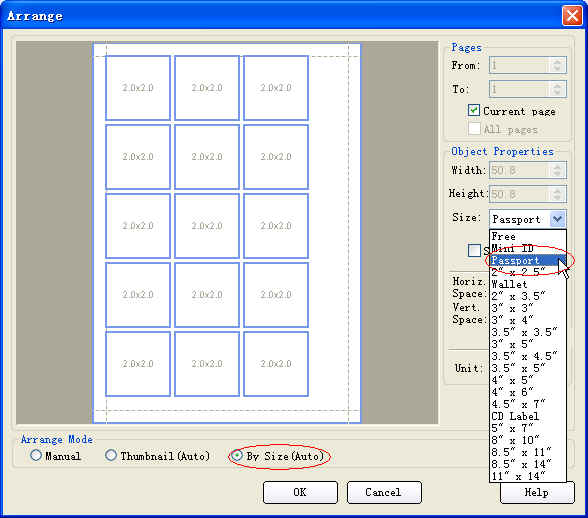This screenshot has width=588, height=518.
Task: Click the OK button
Action: 300,492
